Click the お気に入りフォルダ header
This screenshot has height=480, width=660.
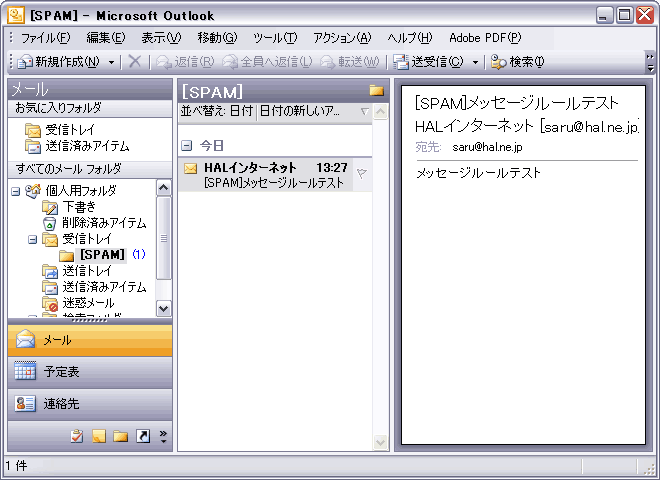pos(90,109)
